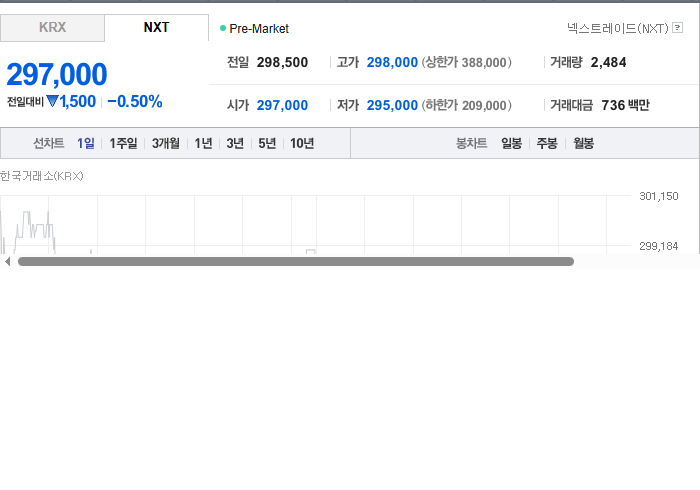
Task: Click the previous close value 298,500
Action: coord(282,62)
